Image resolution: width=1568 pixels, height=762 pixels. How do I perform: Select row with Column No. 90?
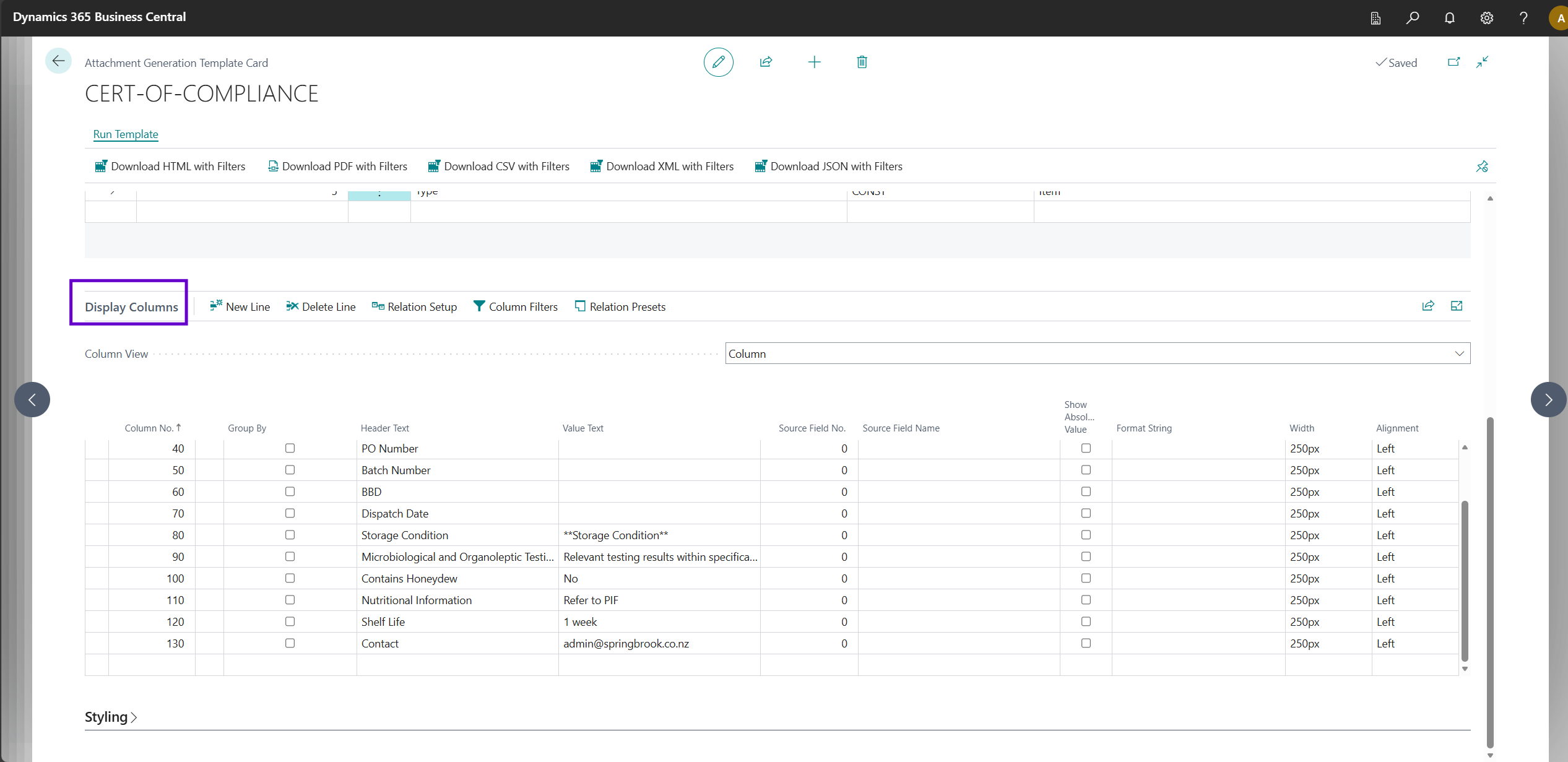(x=97, y=556)
